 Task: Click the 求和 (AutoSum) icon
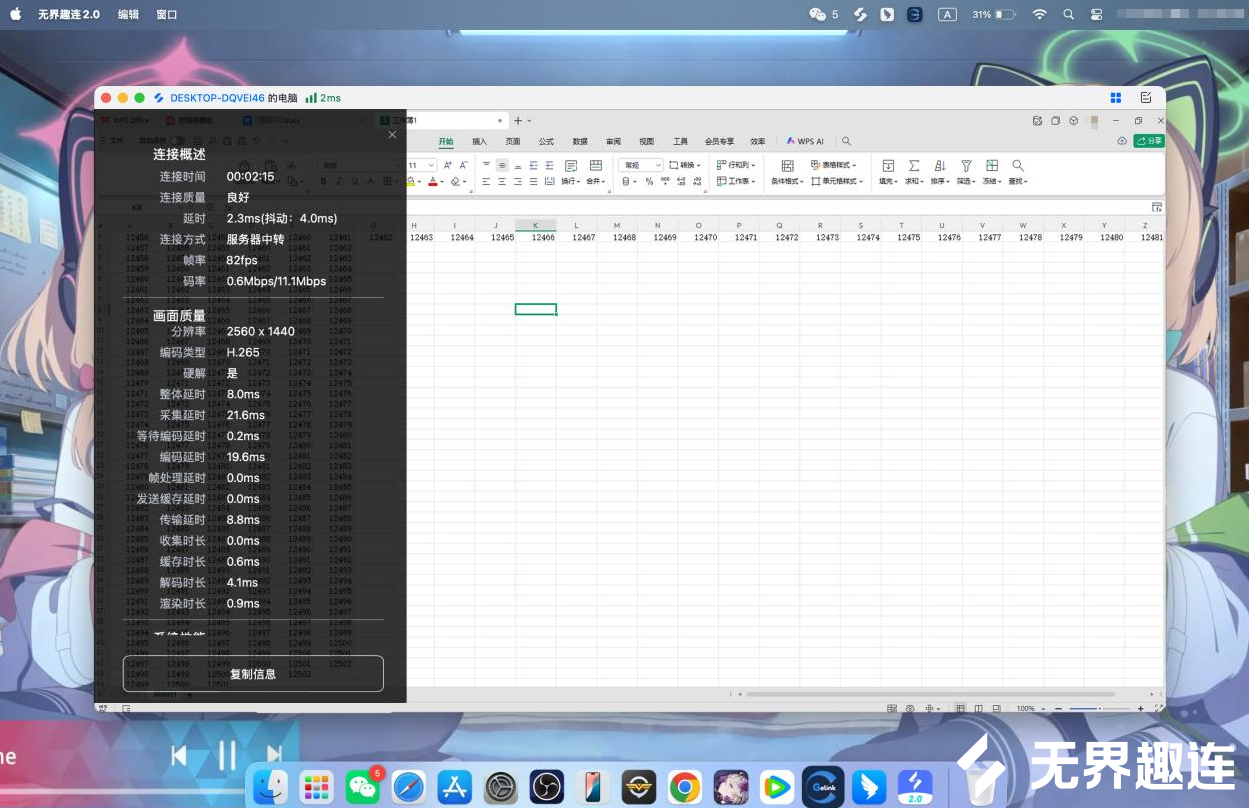click(x=913, y=166)
